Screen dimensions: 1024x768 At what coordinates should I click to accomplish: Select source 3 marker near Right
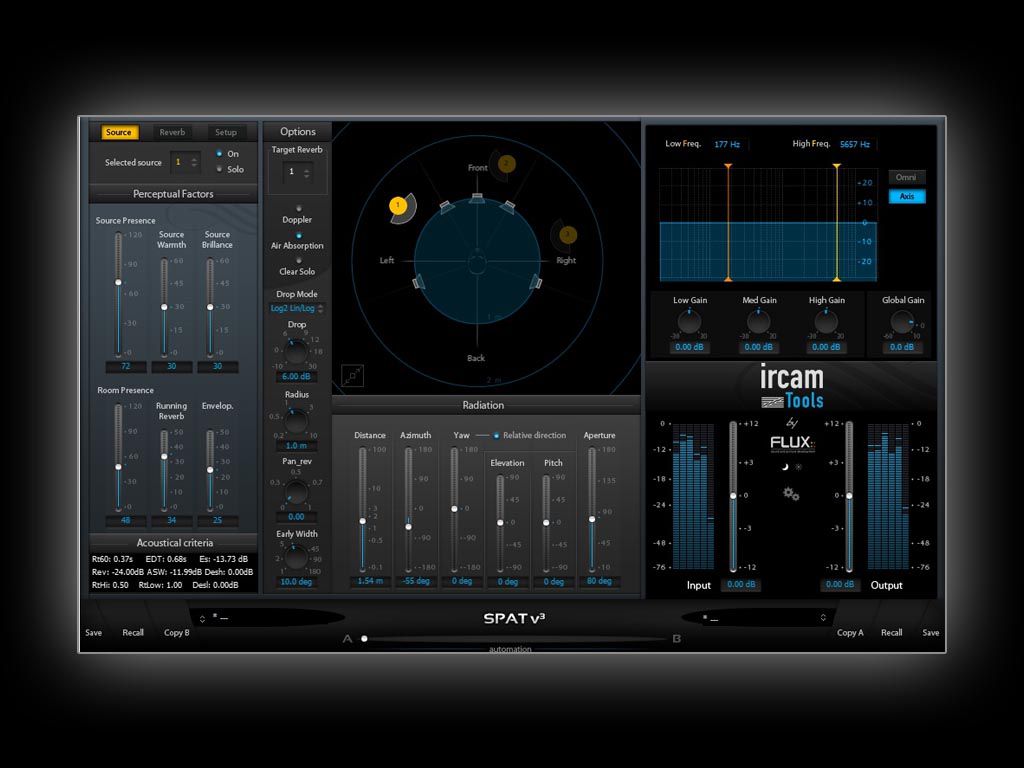coord(568,234)
